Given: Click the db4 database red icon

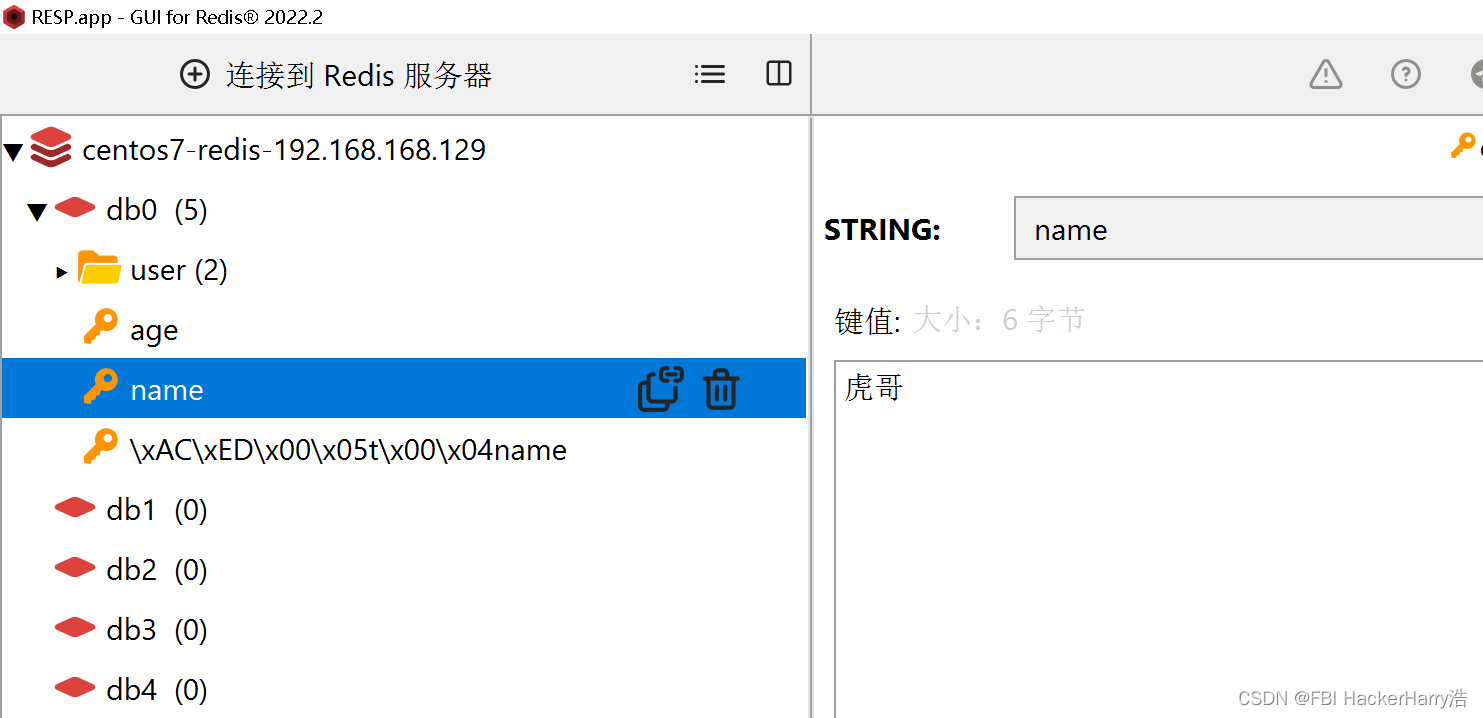Looking at the screenshot, I should tap(75, 688).
